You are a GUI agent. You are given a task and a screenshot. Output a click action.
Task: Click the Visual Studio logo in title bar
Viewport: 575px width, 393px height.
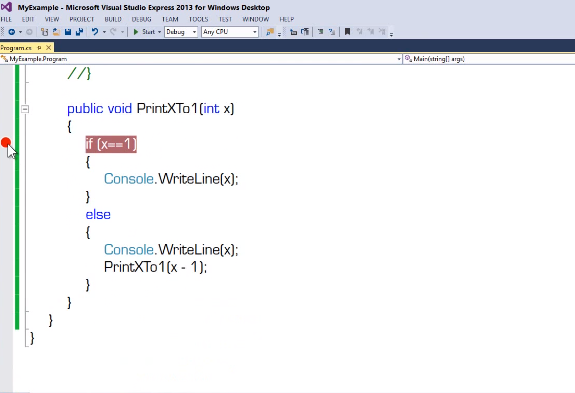click(6, 7)
